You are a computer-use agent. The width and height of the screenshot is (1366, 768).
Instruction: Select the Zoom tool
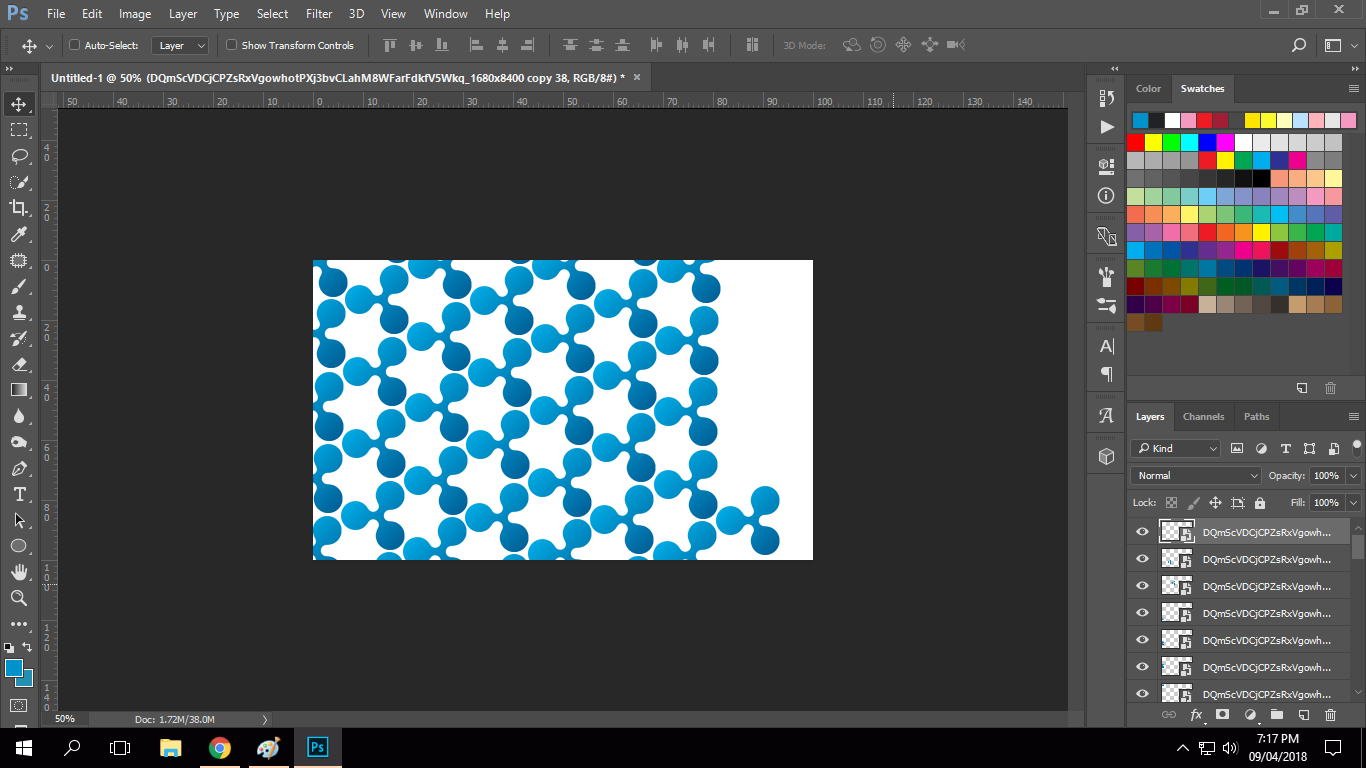tap(19, 598)
